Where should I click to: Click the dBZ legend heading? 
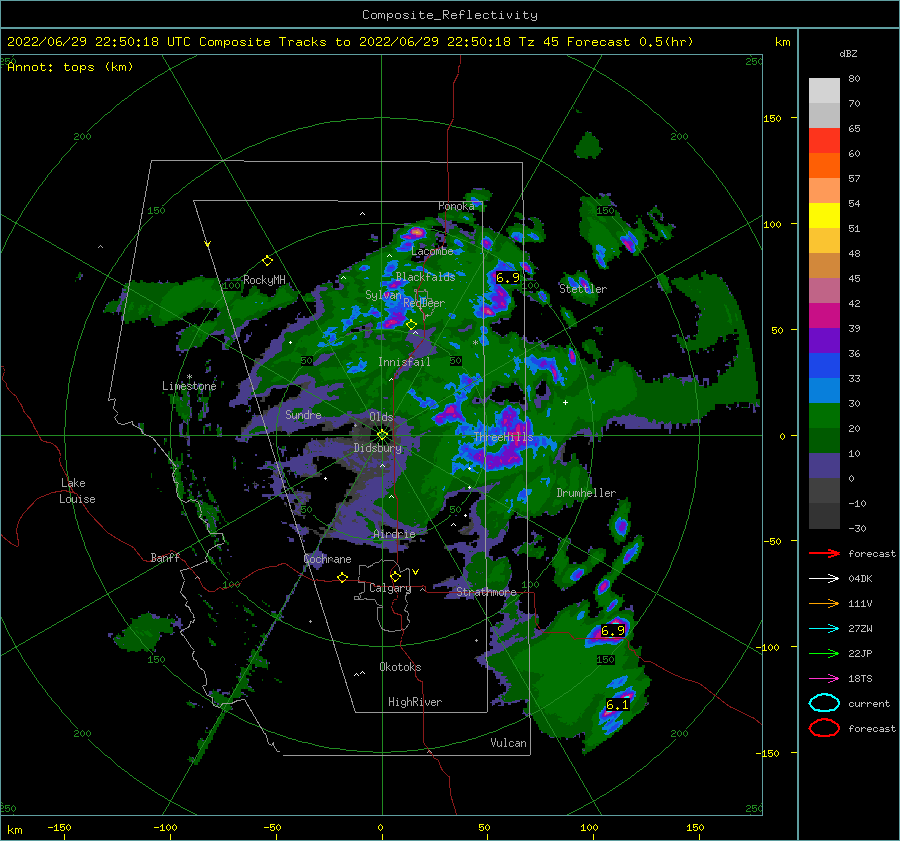848,53
